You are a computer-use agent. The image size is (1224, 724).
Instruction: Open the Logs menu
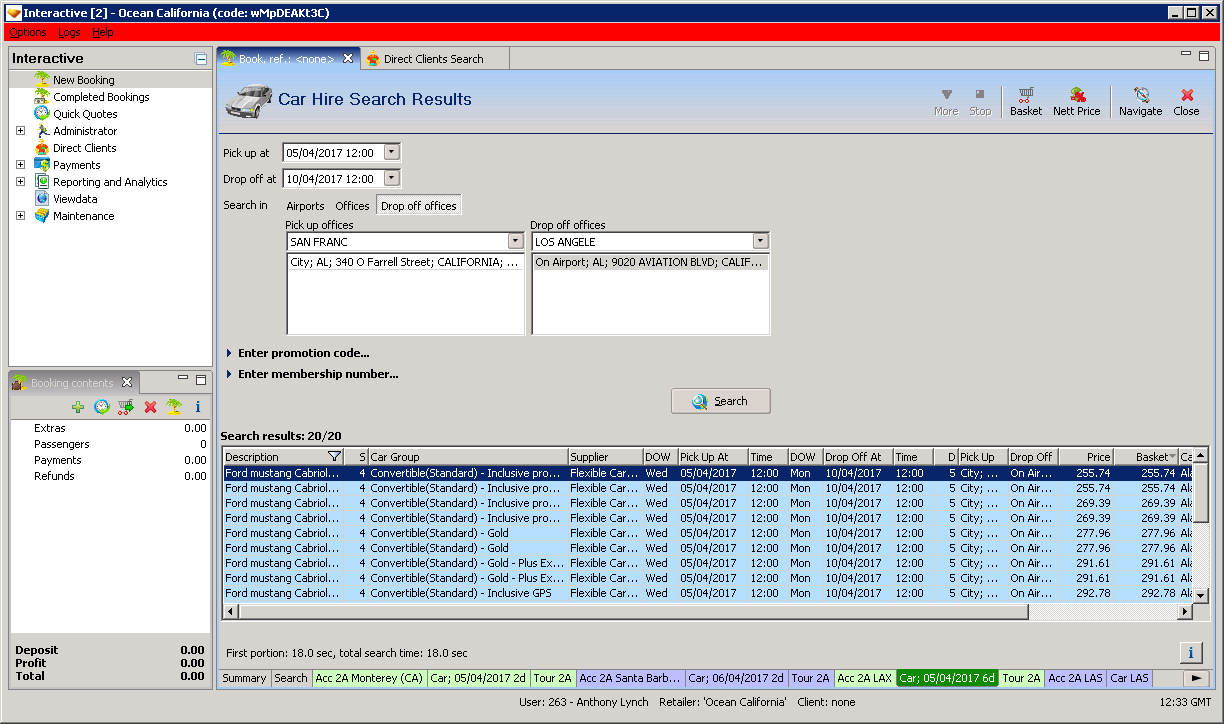click(69, 33)
